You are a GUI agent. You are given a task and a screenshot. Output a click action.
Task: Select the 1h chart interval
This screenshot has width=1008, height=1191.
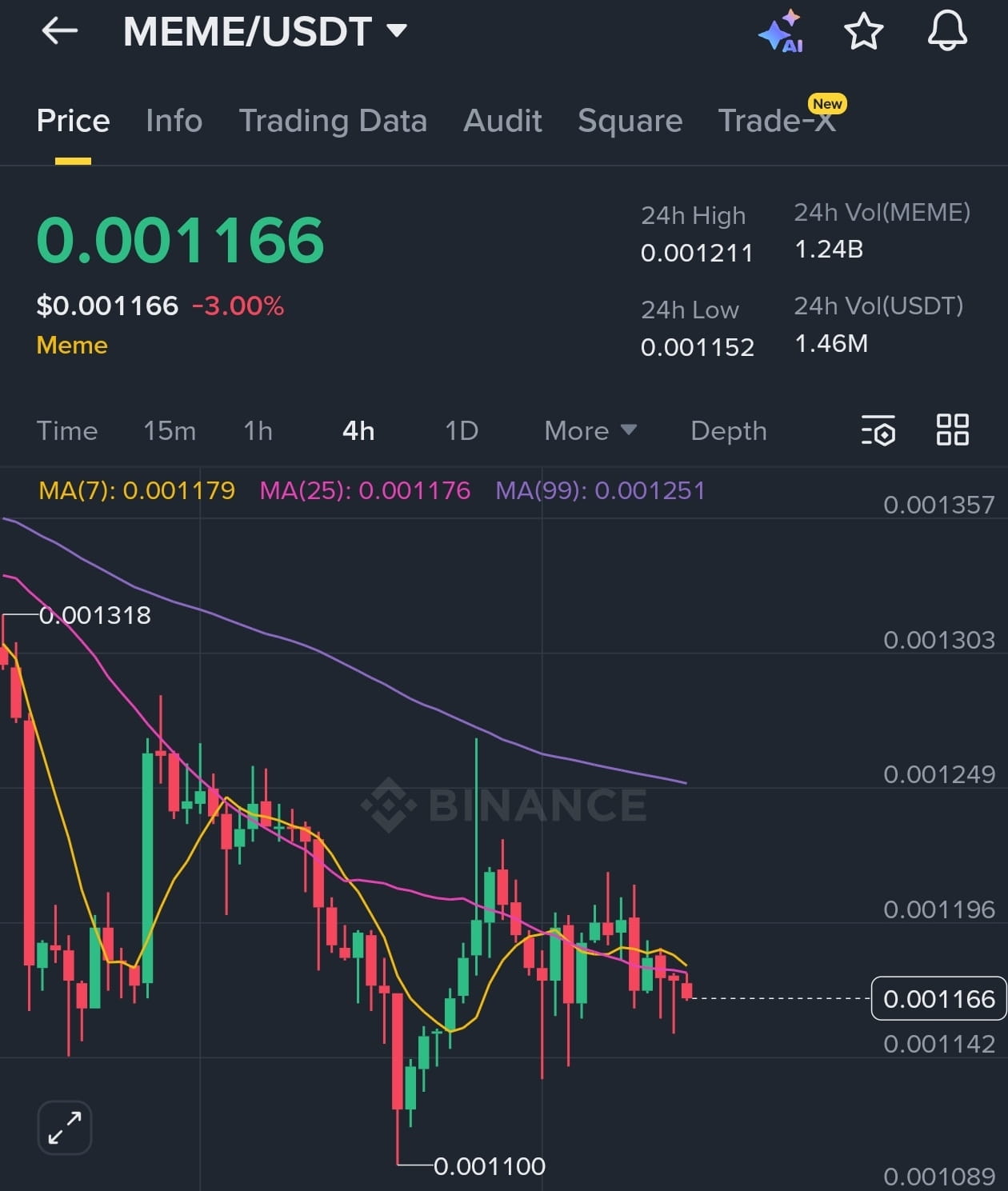pos(258,431)
